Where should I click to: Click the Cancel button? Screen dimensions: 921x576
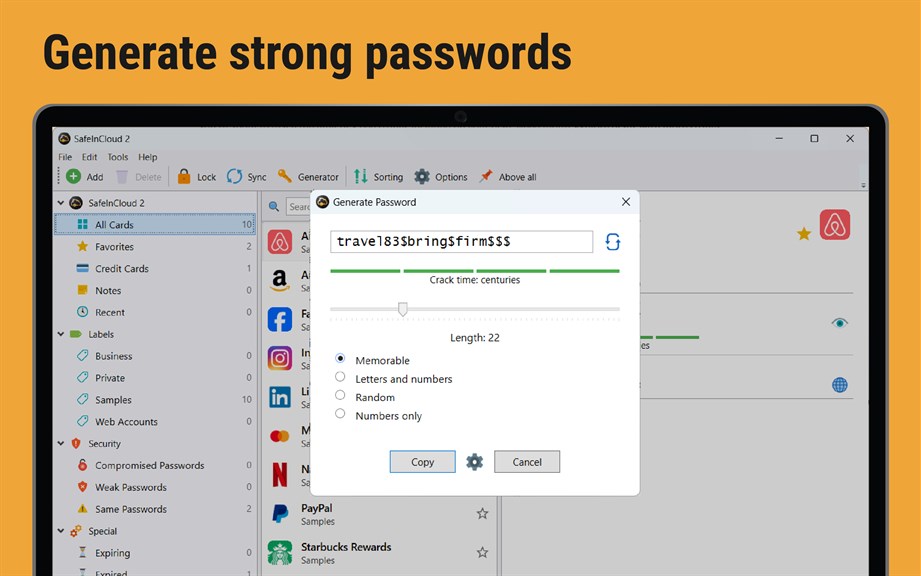coord(527,462)
